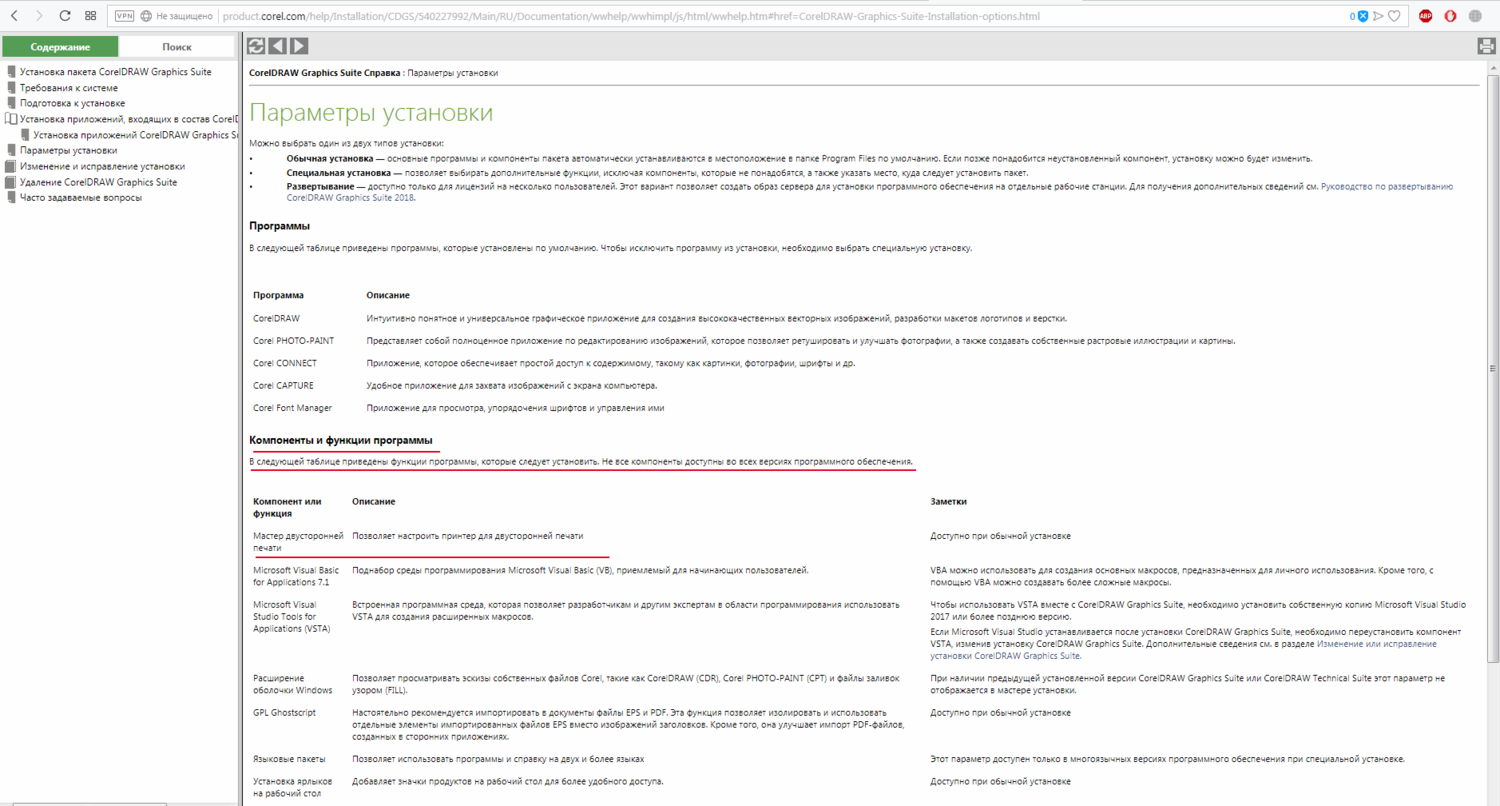Click the globe site-info icon
Image resolution: width=1500 pixels, height=806 pixels.
point(147,16)
